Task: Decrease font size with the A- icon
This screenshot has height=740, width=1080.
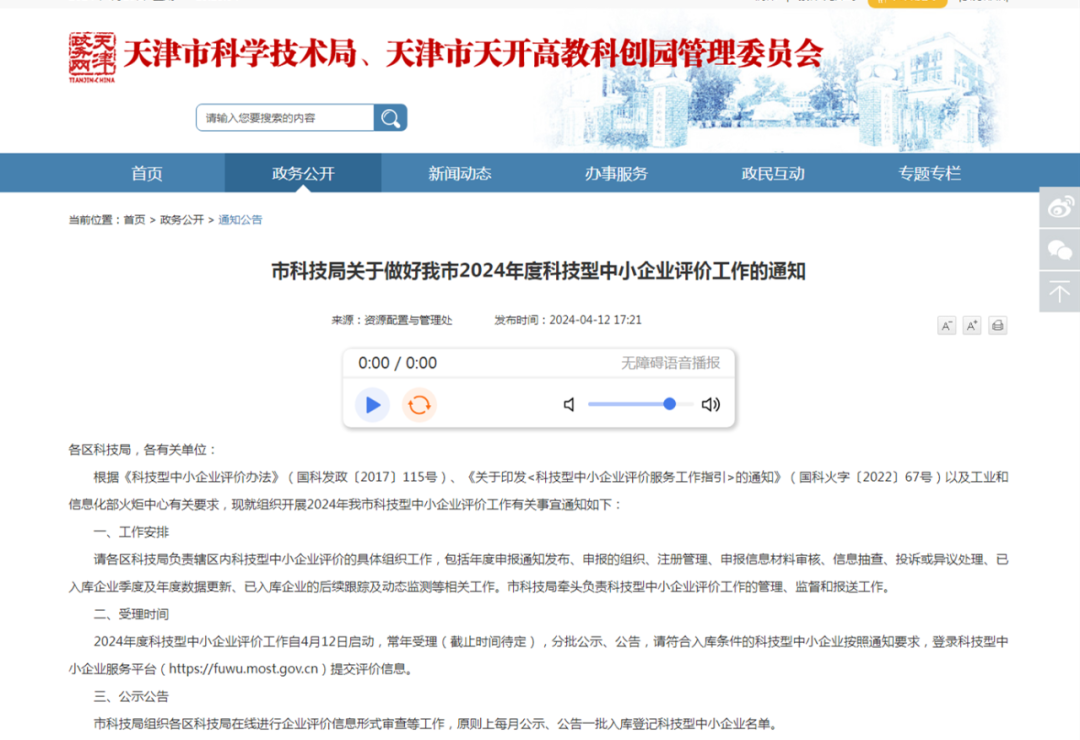Action: pyautogui.click(x=946, y=325)
